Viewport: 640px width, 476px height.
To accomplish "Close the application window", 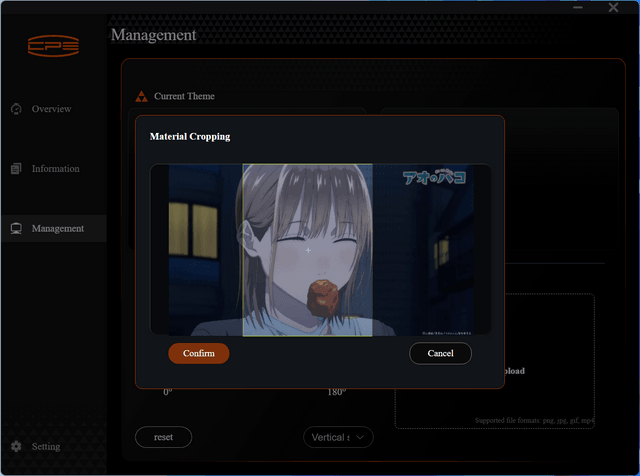I will pos(613,7).
